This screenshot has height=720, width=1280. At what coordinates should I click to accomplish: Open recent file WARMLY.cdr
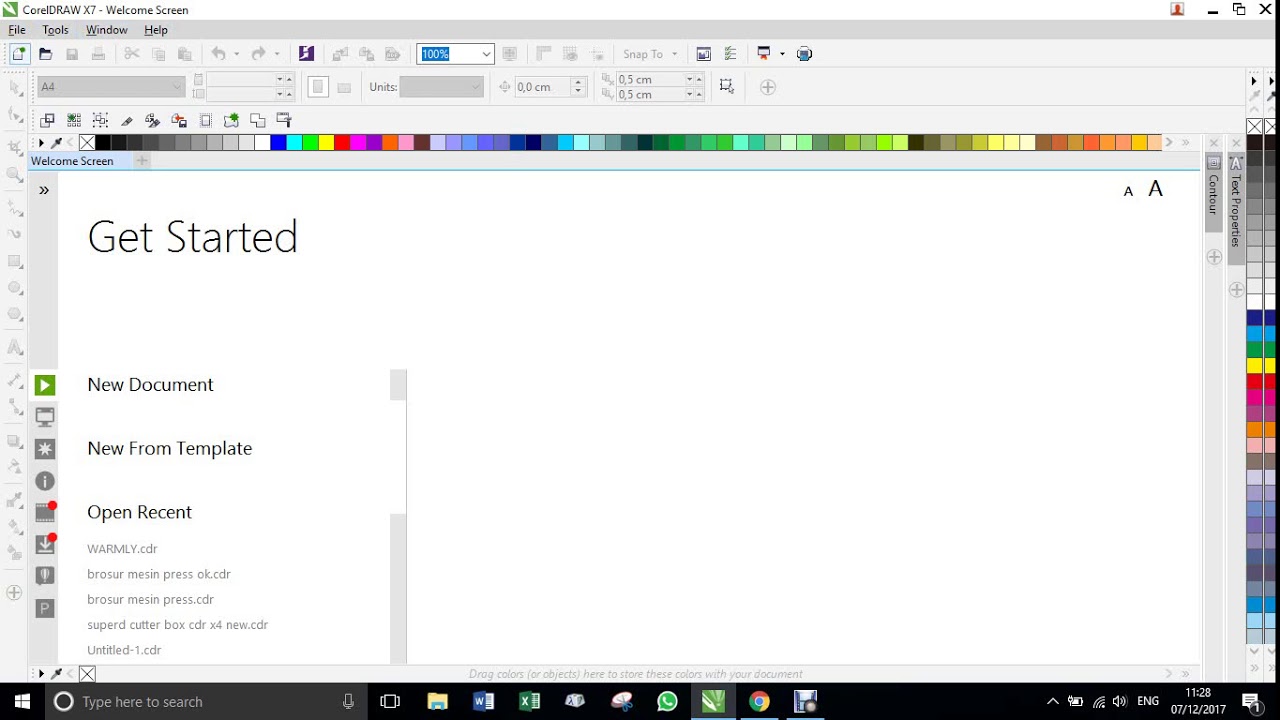[x=122, y=549]
